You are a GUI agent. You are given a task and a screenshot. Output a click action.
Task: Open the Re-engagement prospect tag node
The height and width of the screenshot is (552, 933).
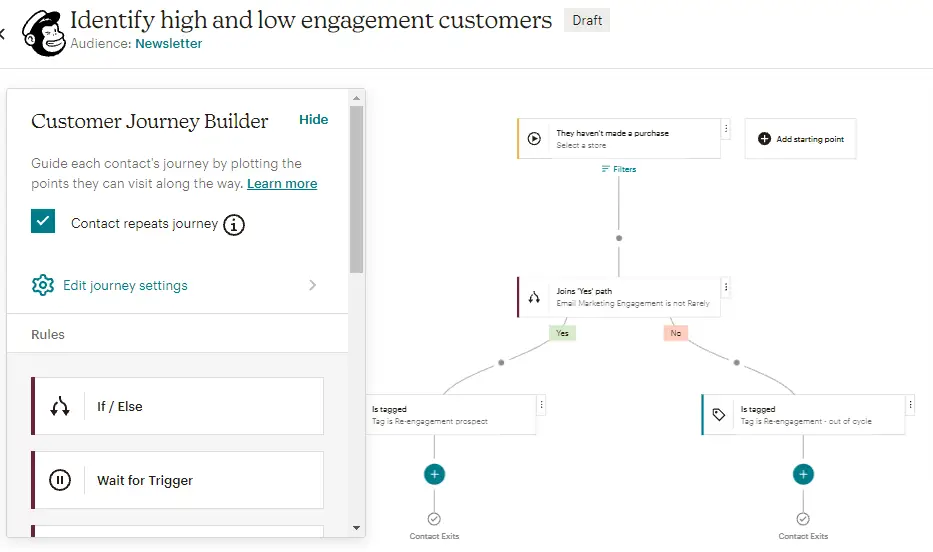pyautogui.click(x=450, y=415)
